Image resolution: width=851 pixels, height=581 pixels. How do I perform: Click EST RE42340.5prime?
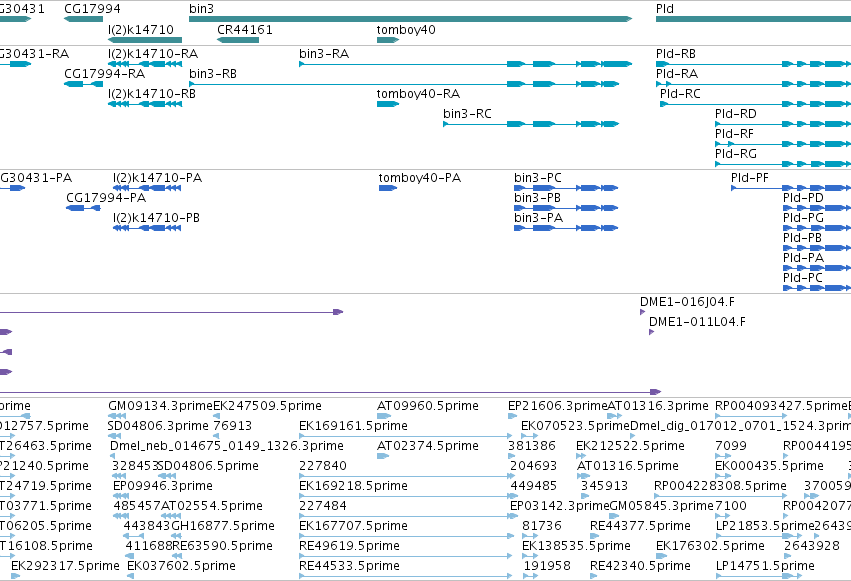point(594,576)
